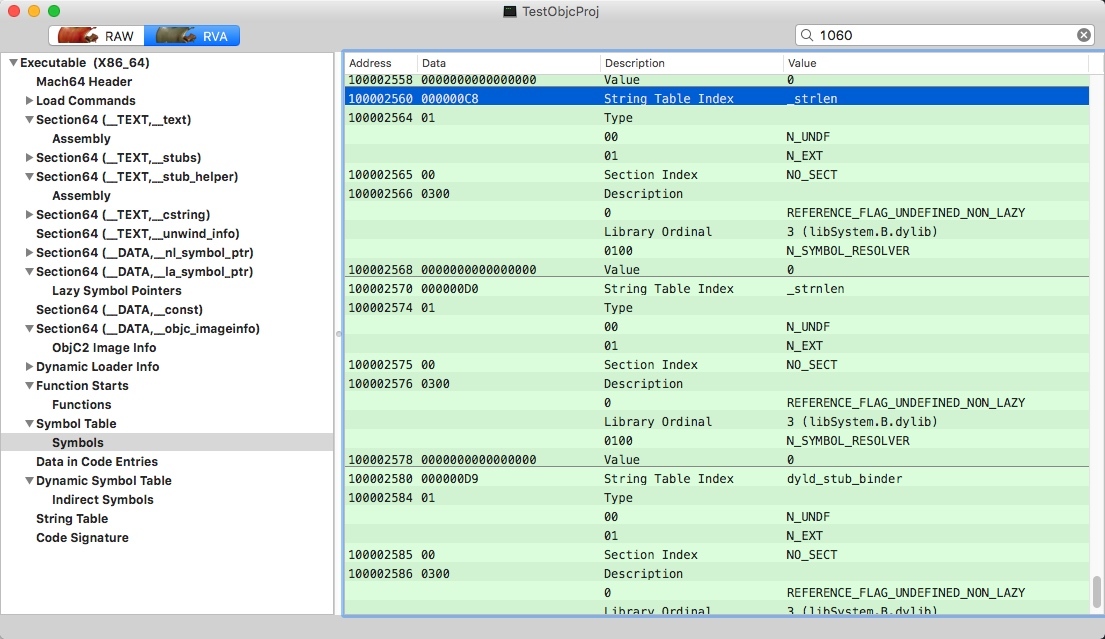Open Lazy Symbol Pointers node
Image resolution: width=1105 pixels, height=639 pixels.
pyautogui.click(x=116, y=291)
